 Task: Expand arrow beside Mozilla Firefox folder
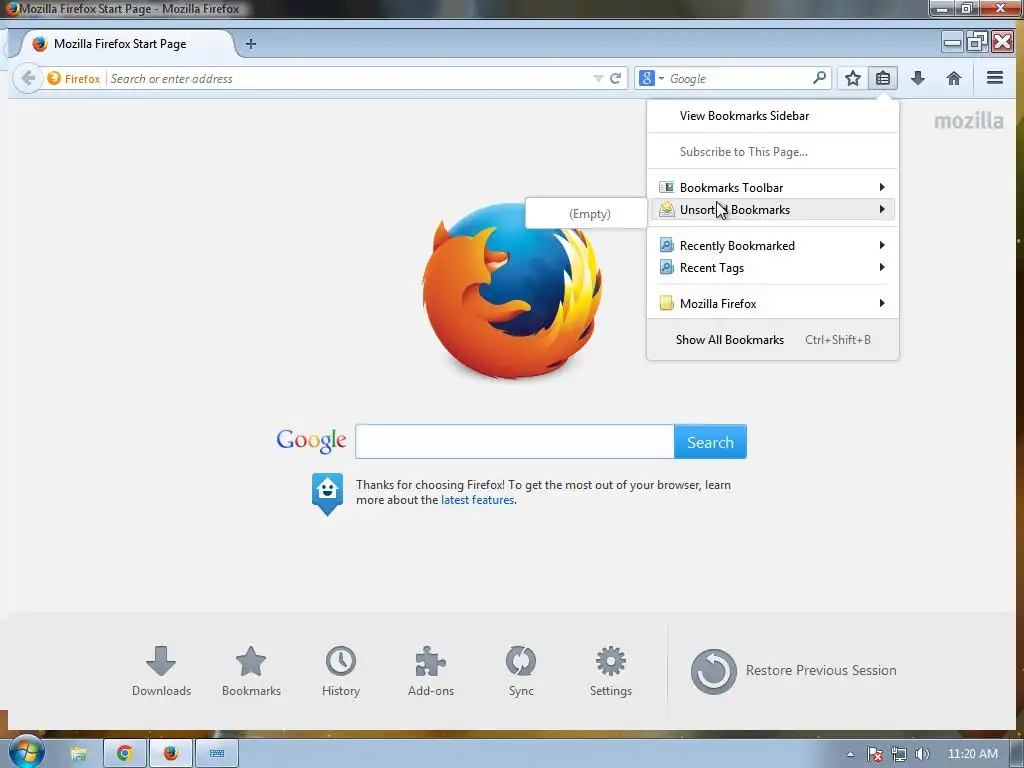point(882,304)
